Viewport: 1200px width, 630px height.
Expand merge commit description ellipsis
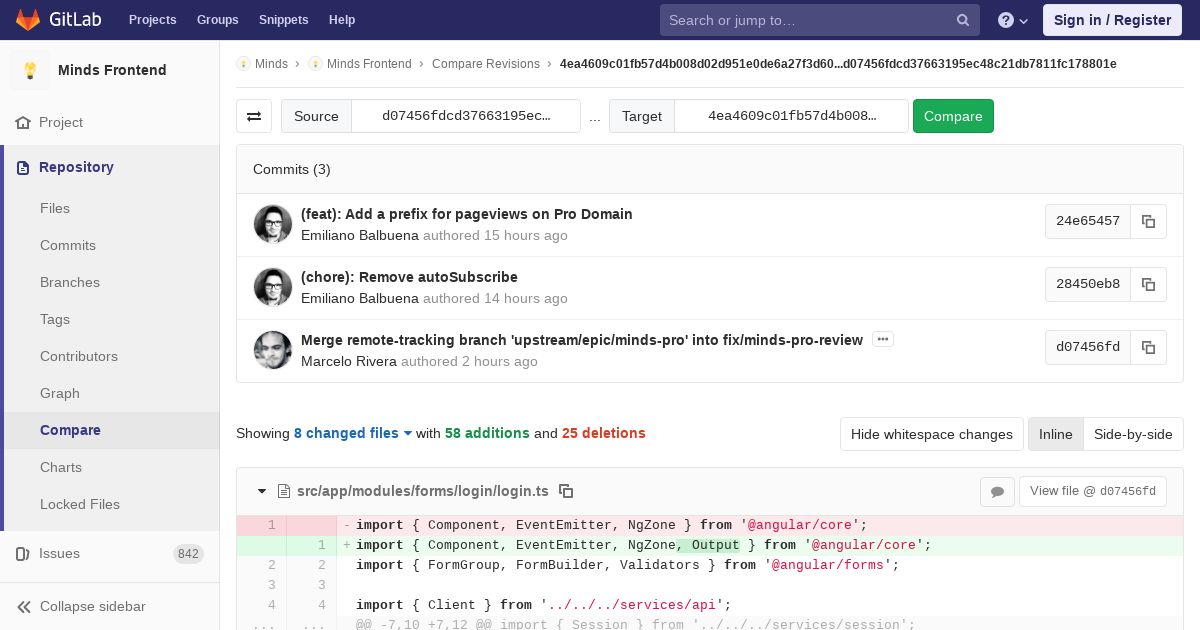(882, 339)
